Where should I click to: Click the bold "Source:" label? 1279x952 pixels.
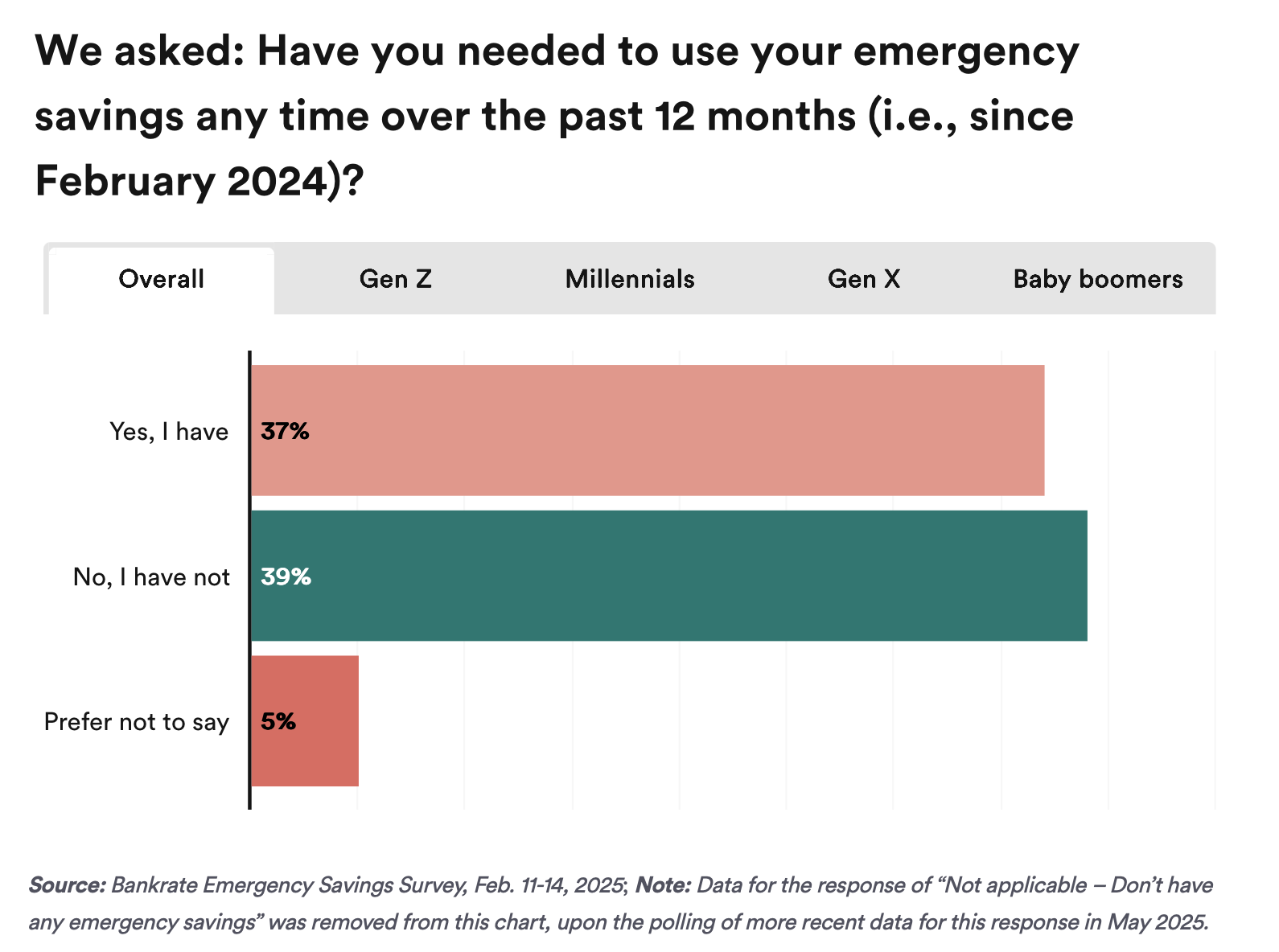point(67,885)
